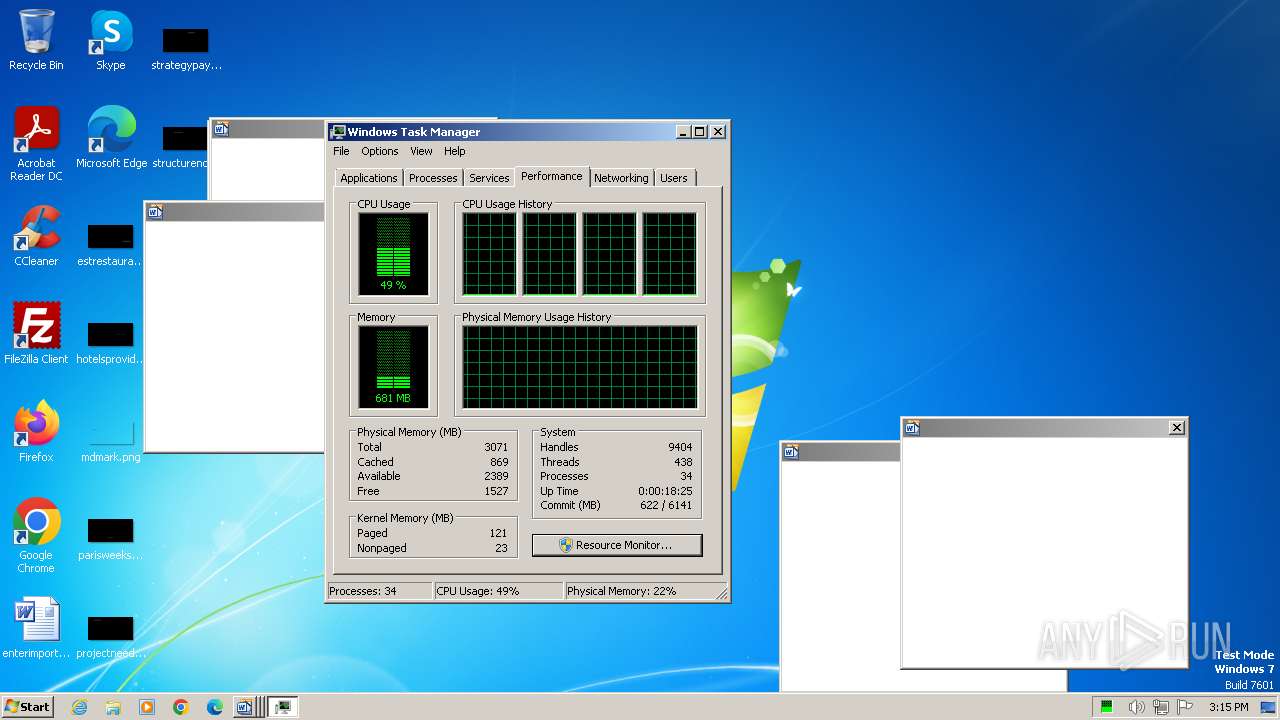Switch to the Applications tab
Screen dimensions: 1280x720
tap(369, 178)
